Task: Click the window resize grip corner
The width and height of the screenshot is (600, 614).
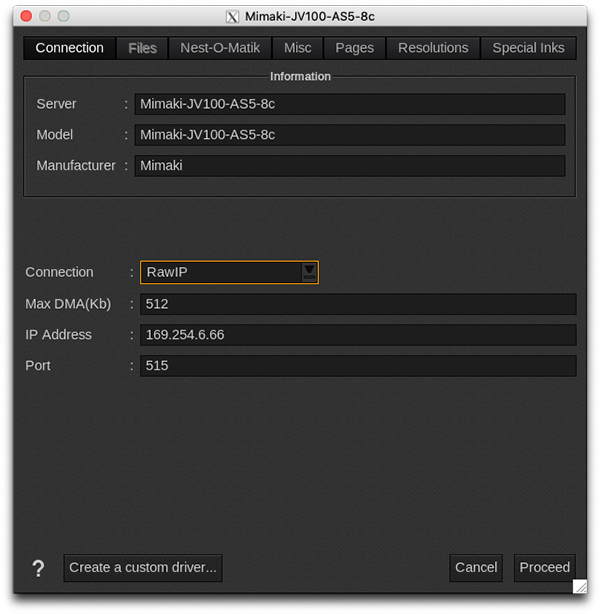Action: pos(580,587)
